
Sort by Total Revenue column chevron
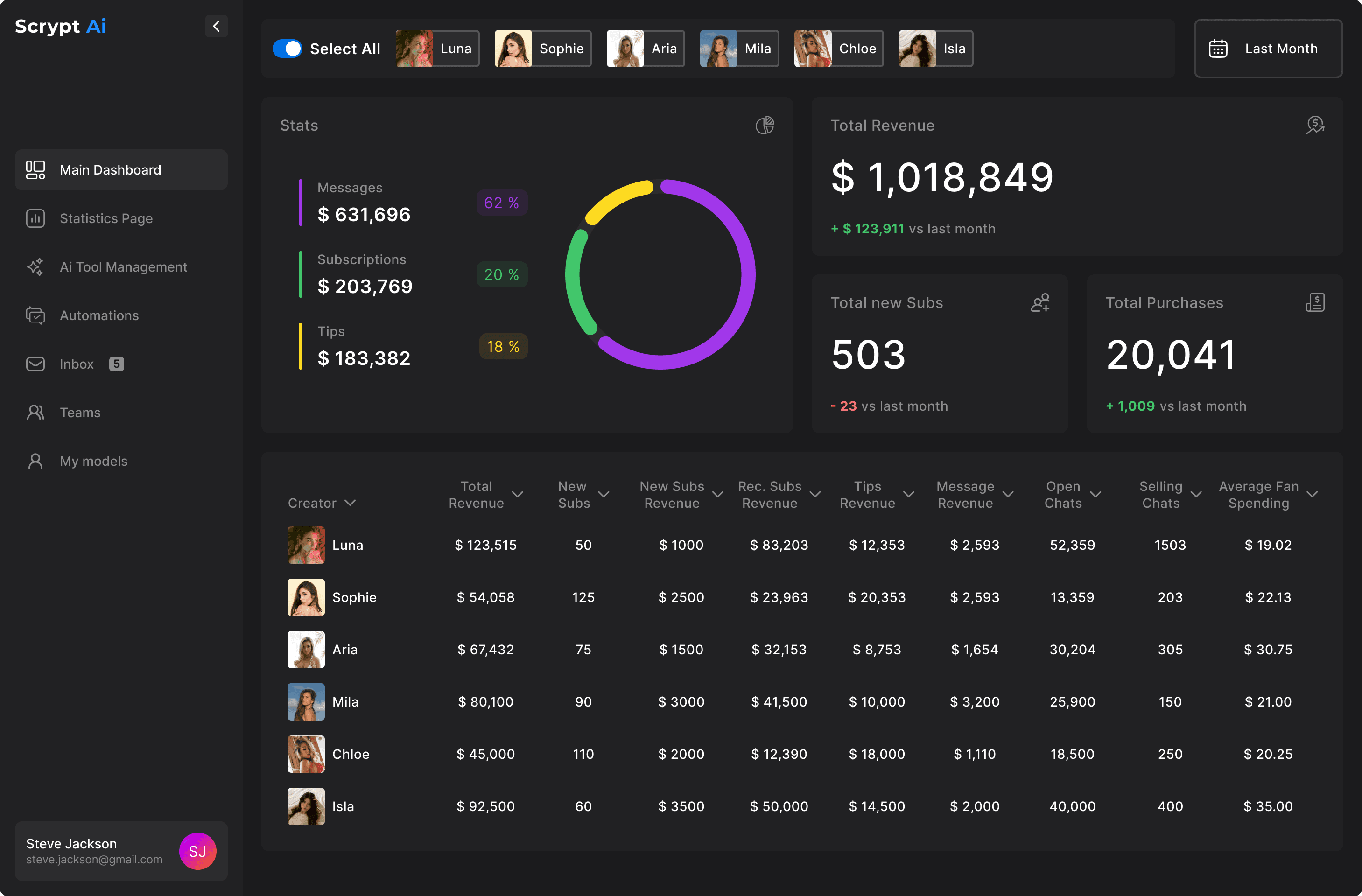(517, 494)
